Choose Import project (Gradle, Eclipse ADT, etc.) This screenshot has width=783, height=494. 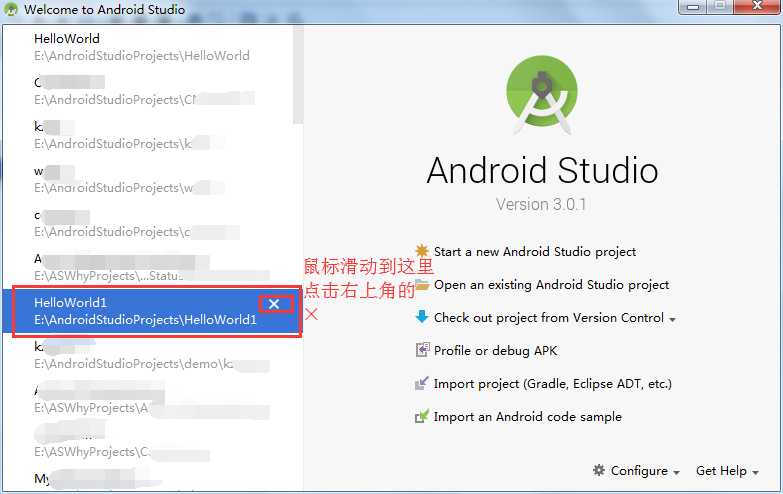(x=553, y=384)
